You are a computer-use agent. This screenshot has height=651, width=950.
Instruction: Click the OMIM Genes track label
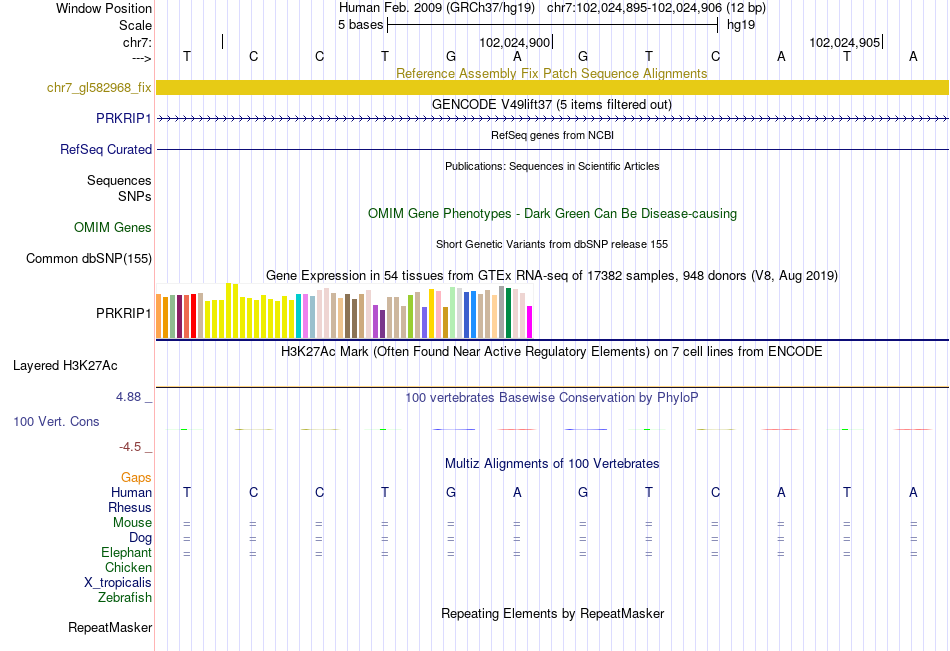113,227
